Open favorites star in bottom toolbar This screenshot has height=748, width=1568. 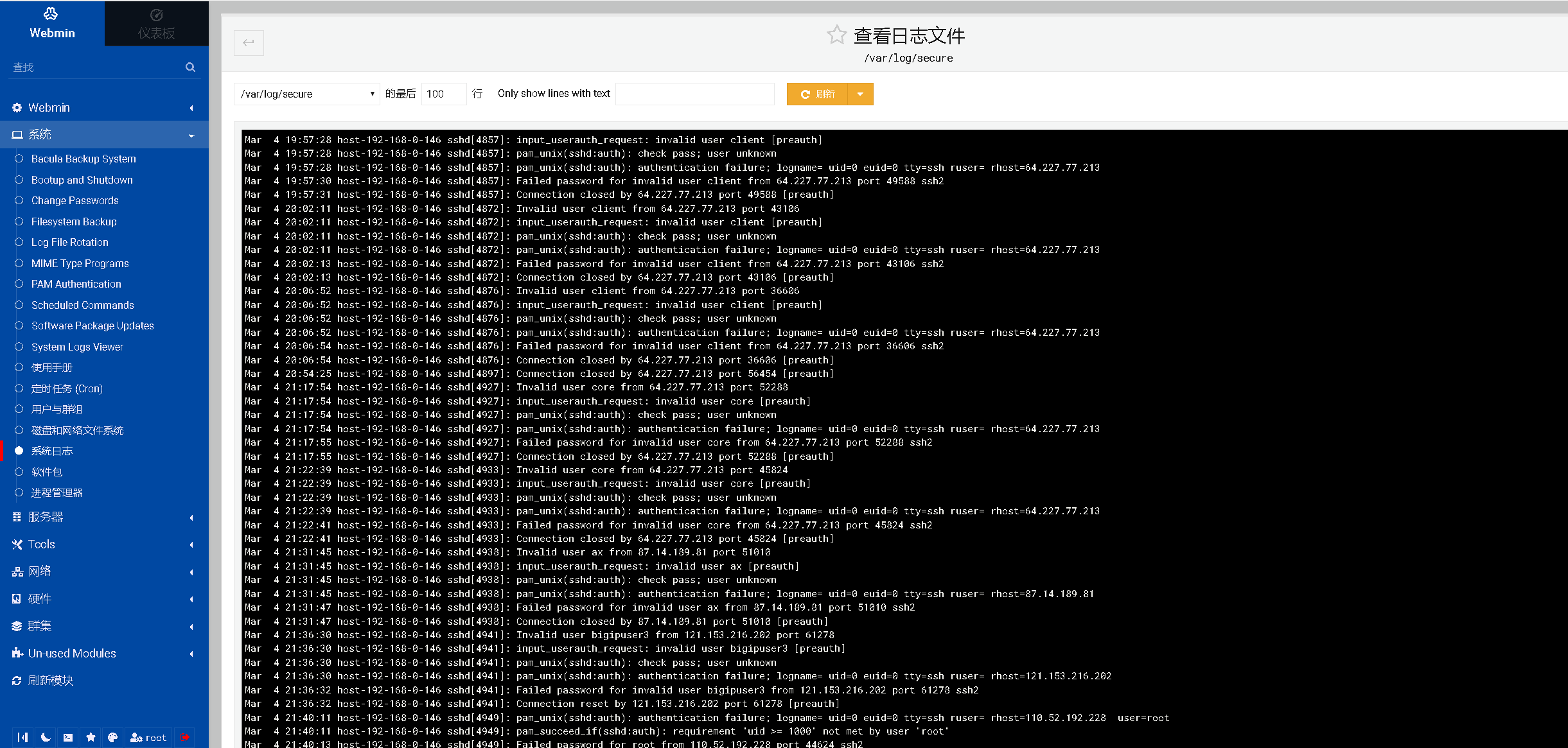pos(91,737)
